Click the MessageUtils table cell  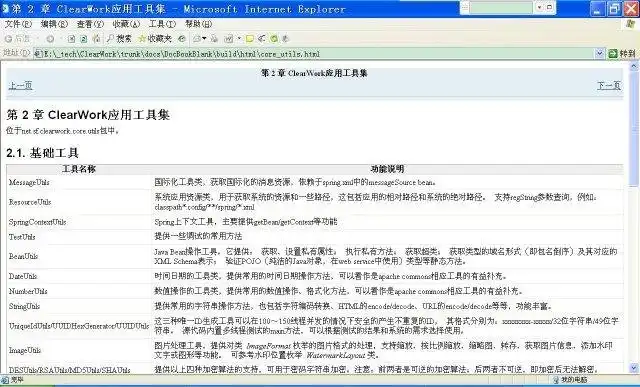click(x=79, y=182)
